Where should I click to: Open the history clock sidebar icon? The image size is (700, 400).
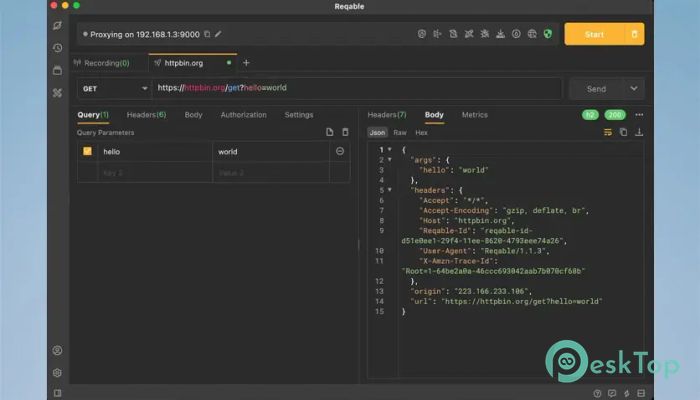click(58, 48)
